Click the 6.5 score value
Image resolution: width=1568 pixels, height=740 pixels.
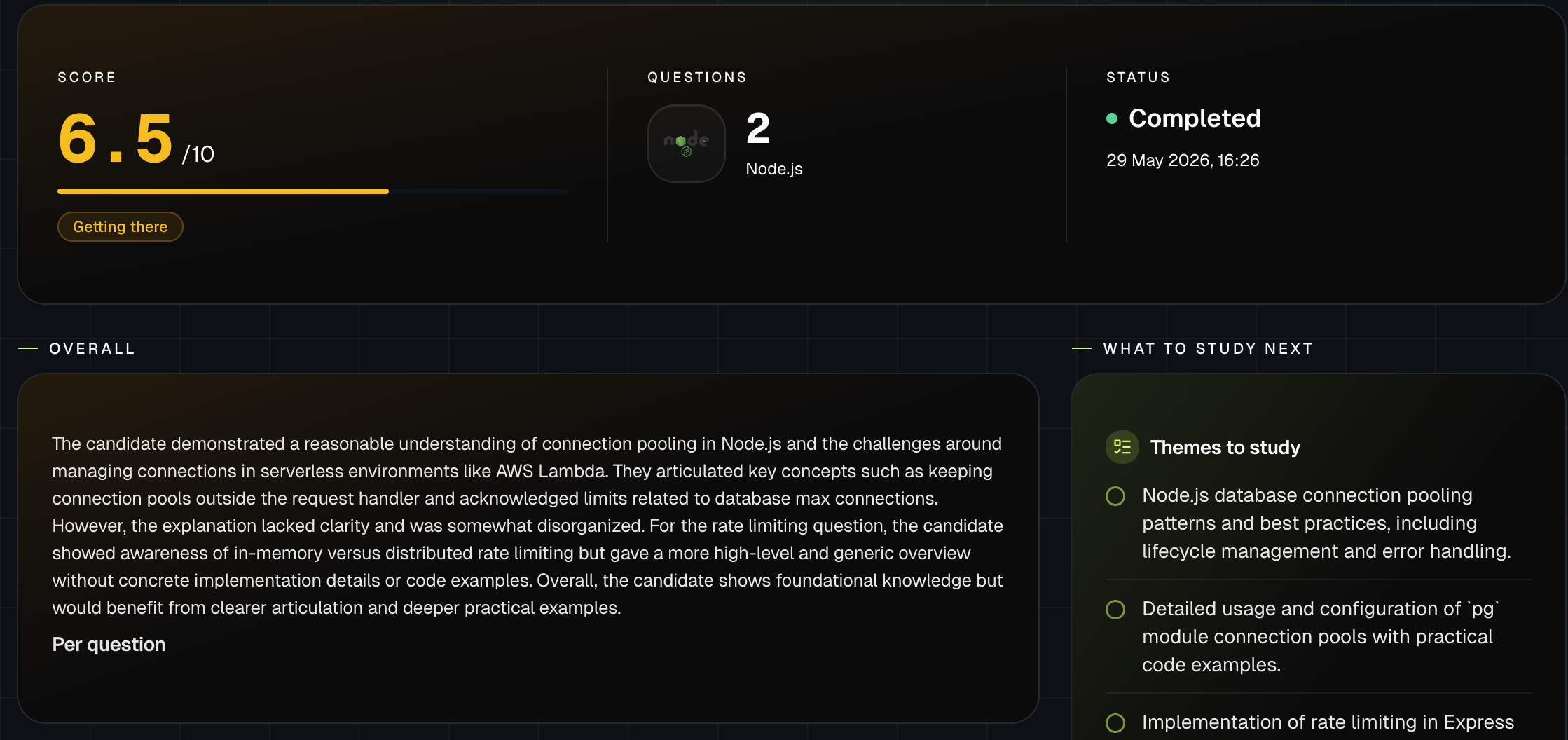point(116,139)
